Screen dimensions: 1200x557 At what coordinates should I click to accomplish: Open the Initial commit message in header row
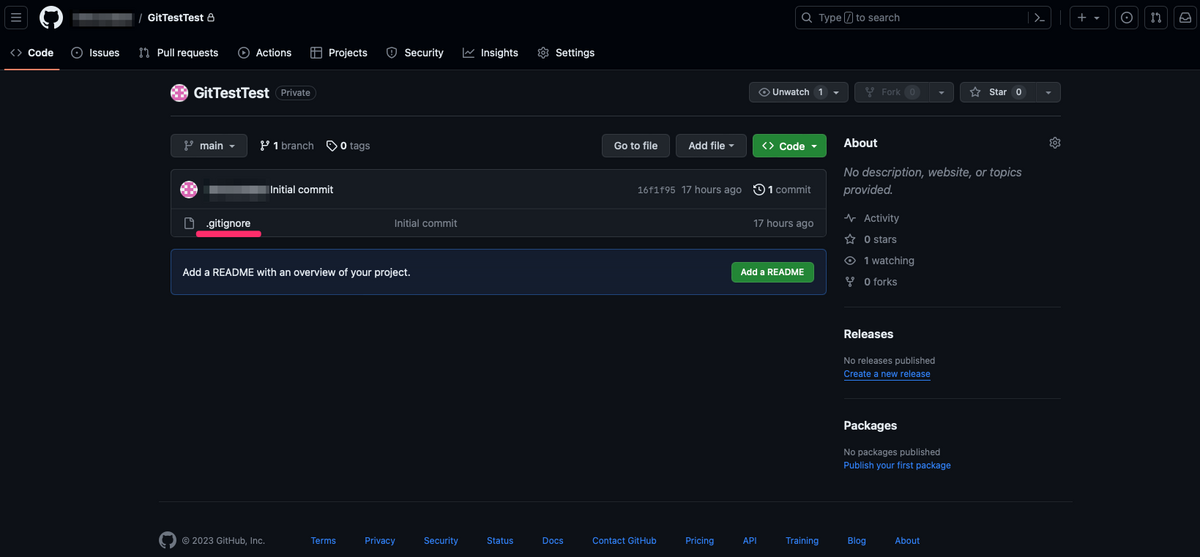click(302, 190)
